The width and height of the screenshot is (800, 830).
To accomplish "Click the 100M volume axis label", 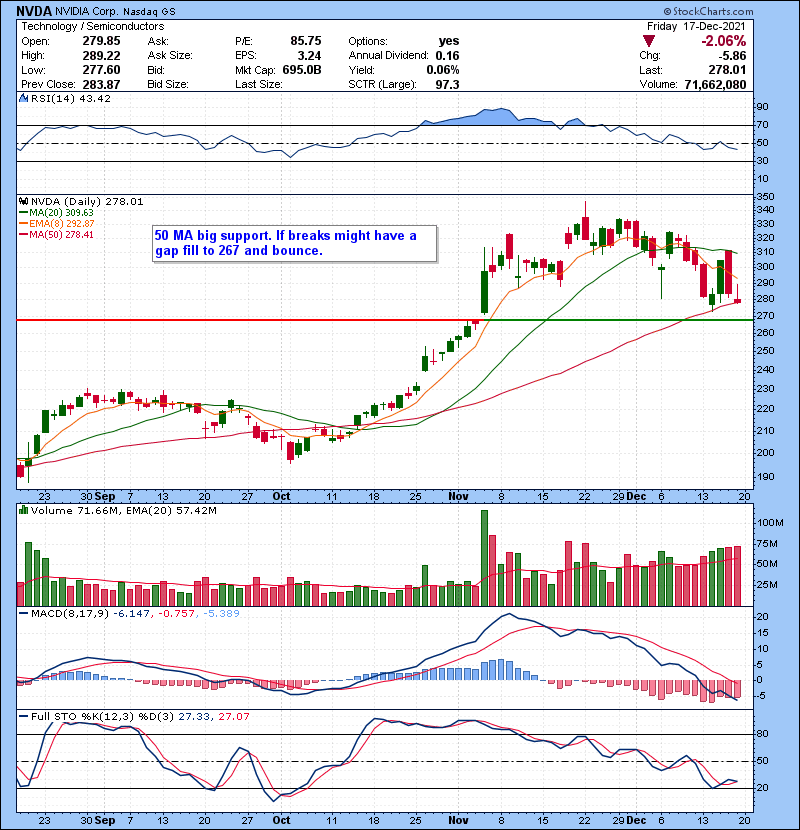I will (770, 523).
